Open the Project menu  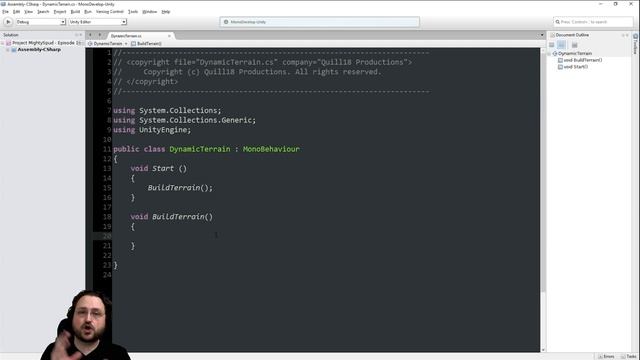60,12
